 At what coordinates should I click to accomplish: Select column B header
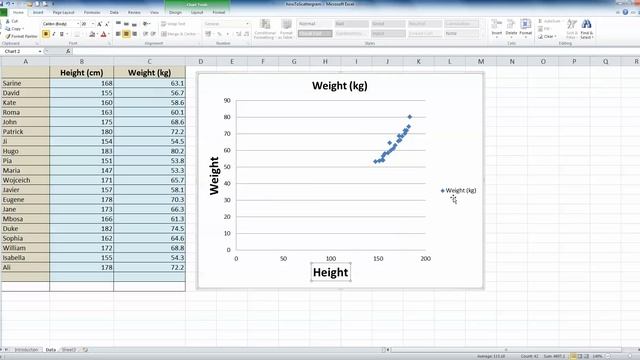(x=82, y=61)
